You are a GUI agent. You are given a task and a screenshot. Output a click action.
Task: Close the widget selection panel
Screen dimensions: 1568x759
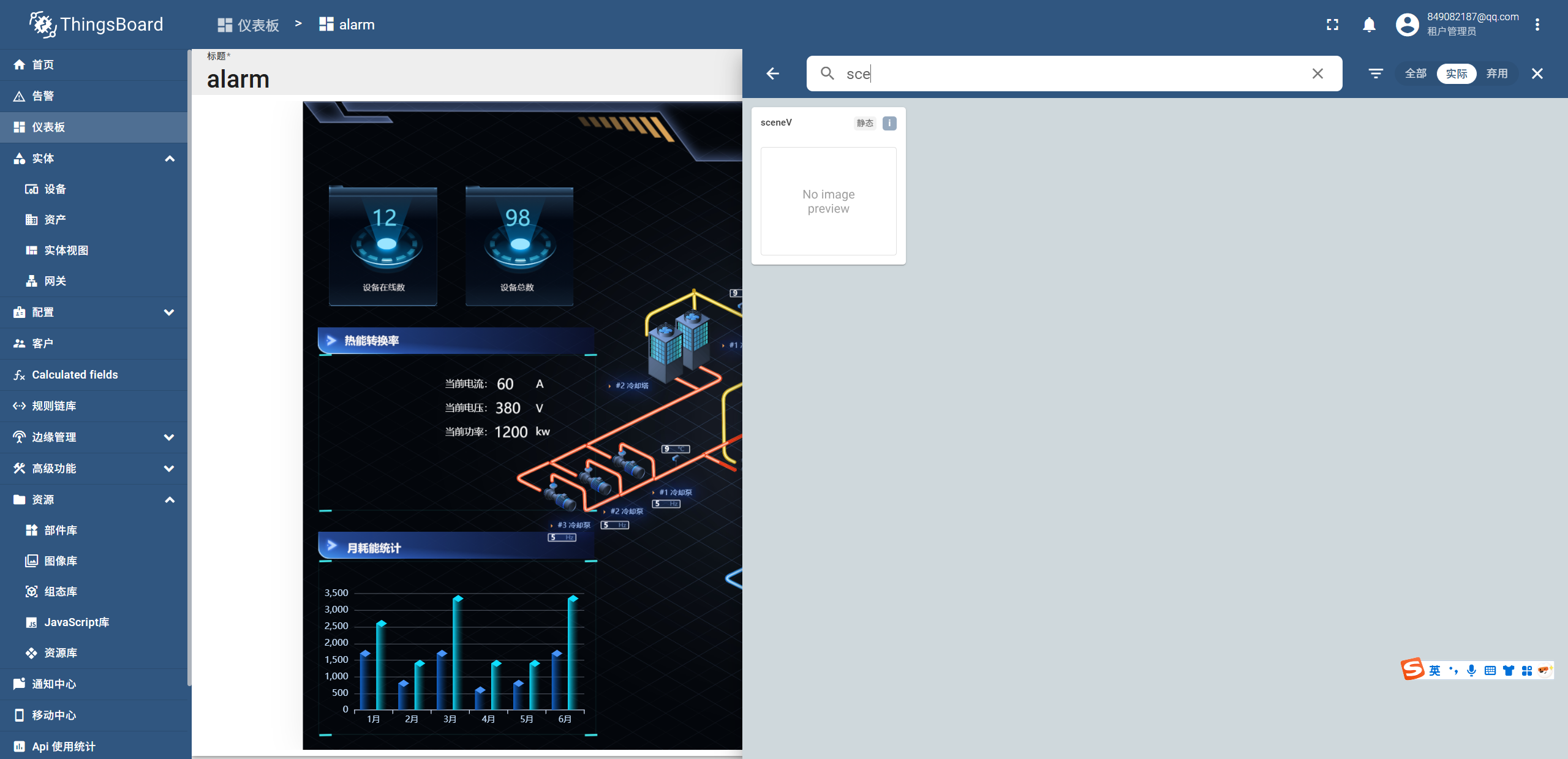pos(1537,74)
